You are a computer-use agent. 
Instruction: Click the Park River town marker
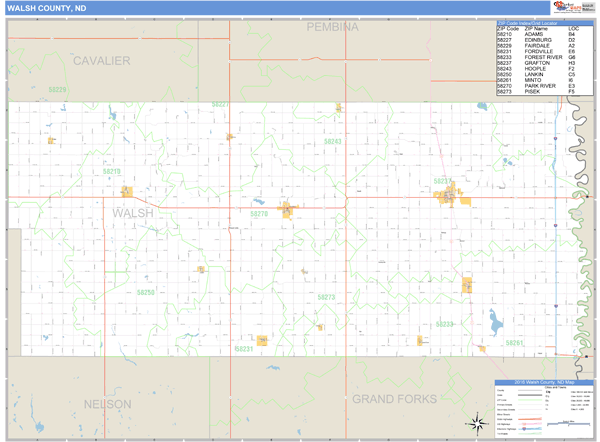288,210
